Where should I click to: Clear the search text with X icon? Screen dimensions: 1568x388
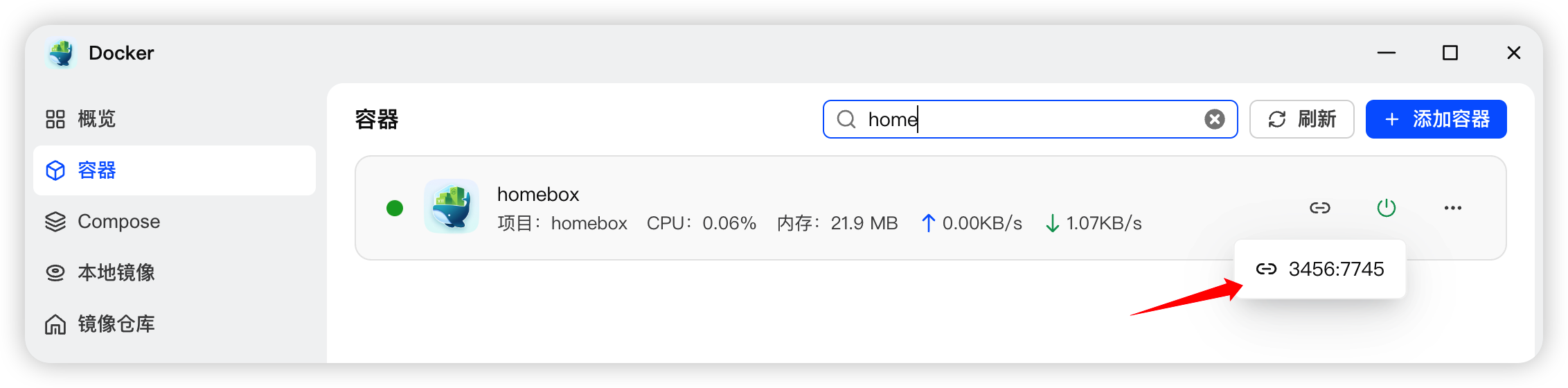[x=1214, y=120]
